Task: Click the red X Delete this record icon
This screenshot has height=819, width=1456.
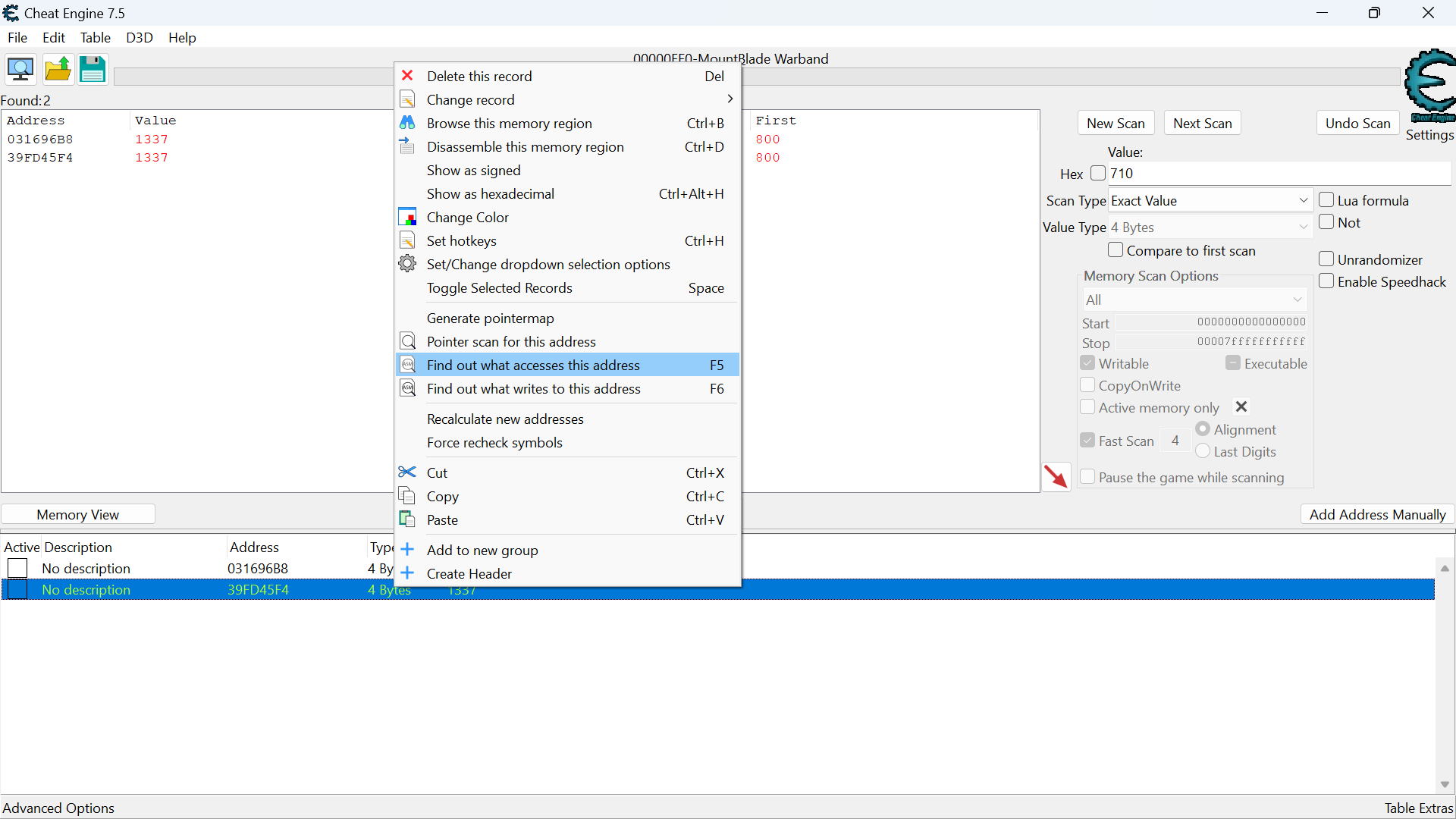Action: (x=407, y=76)
